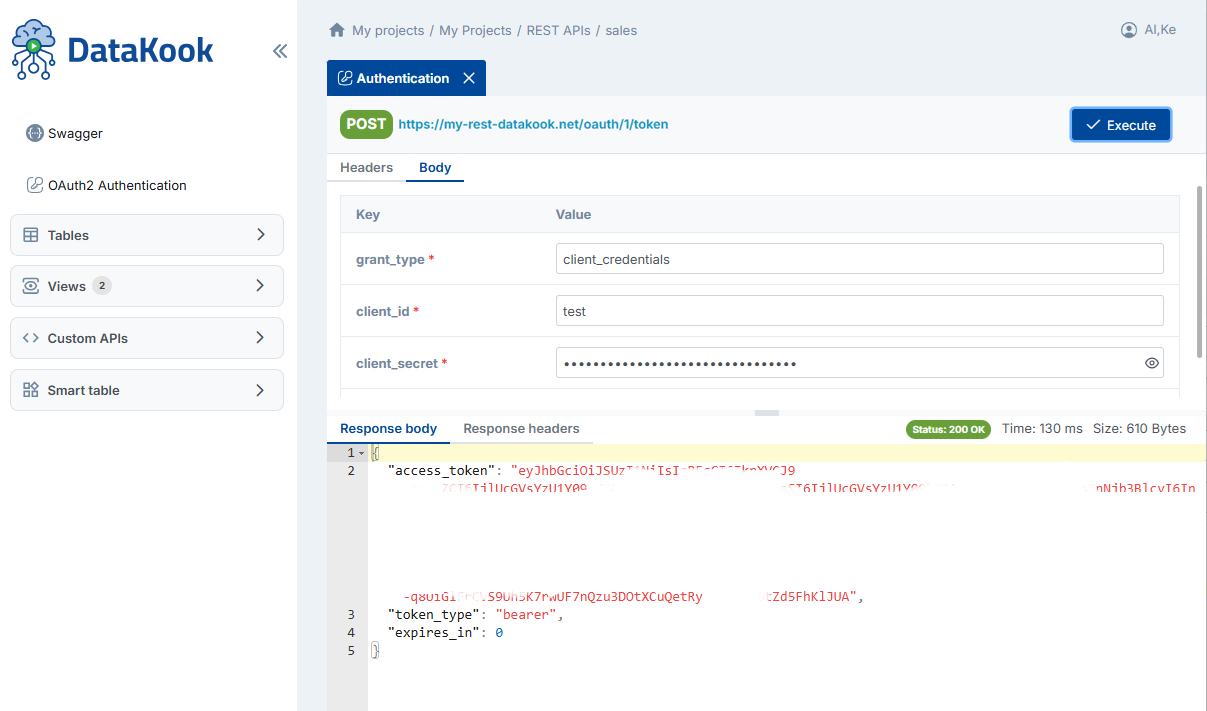This screenshot has width=1207, height=711.
Task: Switch to the Headers tab
Action: tap(366, 168)
